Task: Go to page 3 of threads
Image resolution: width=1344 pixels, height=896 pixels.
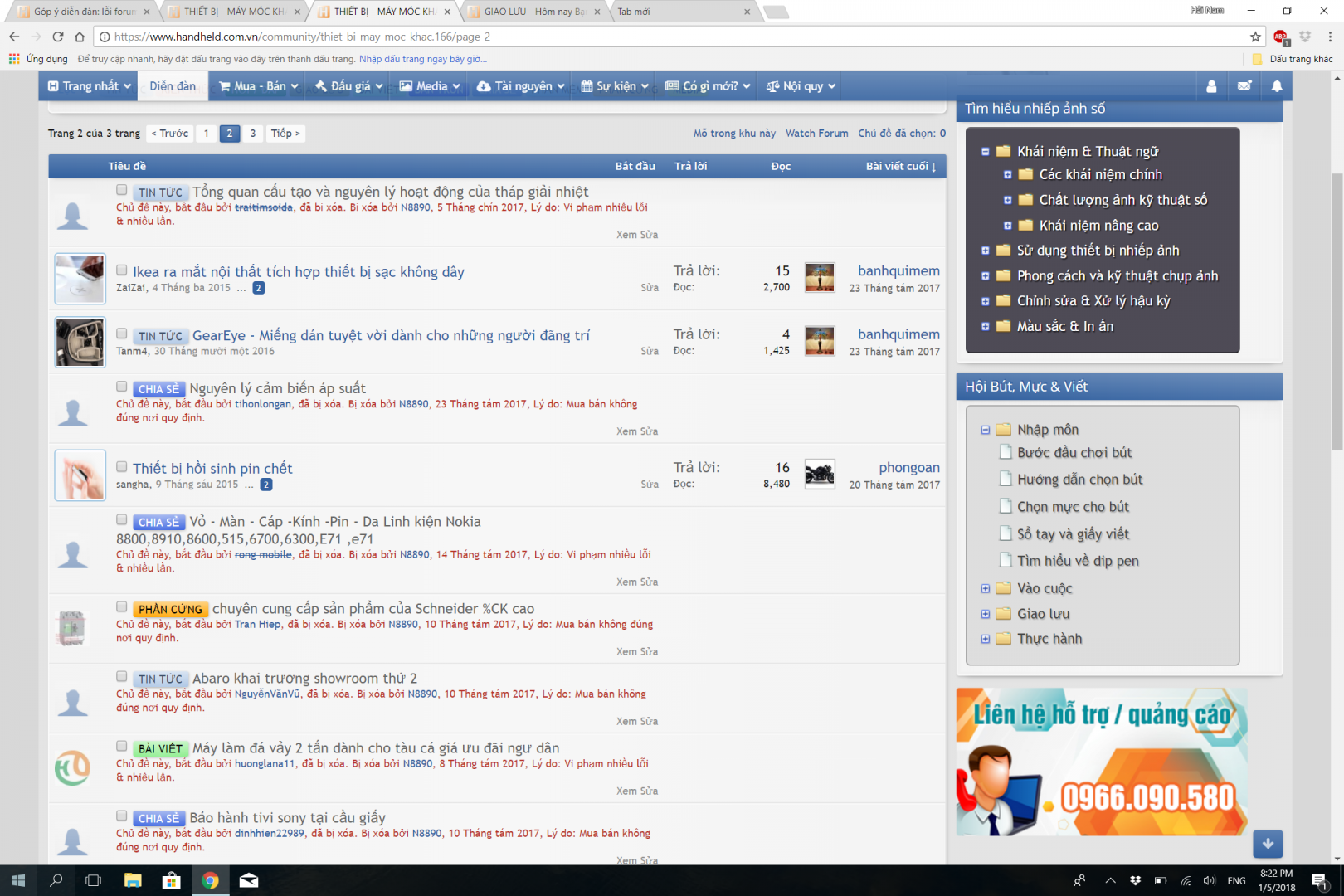Action: (253, 134)
